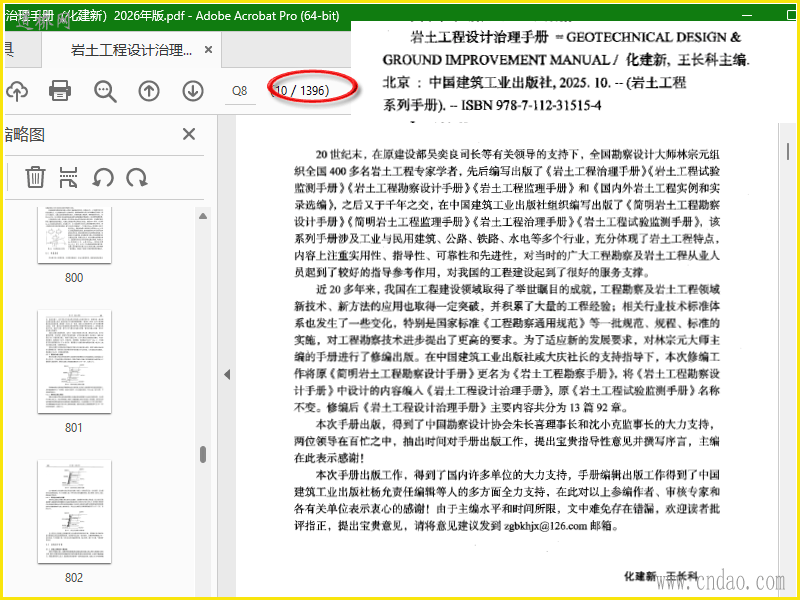Click the thumbnail panel scrollbar handle

pyautogui.click(x=203, y=455)
